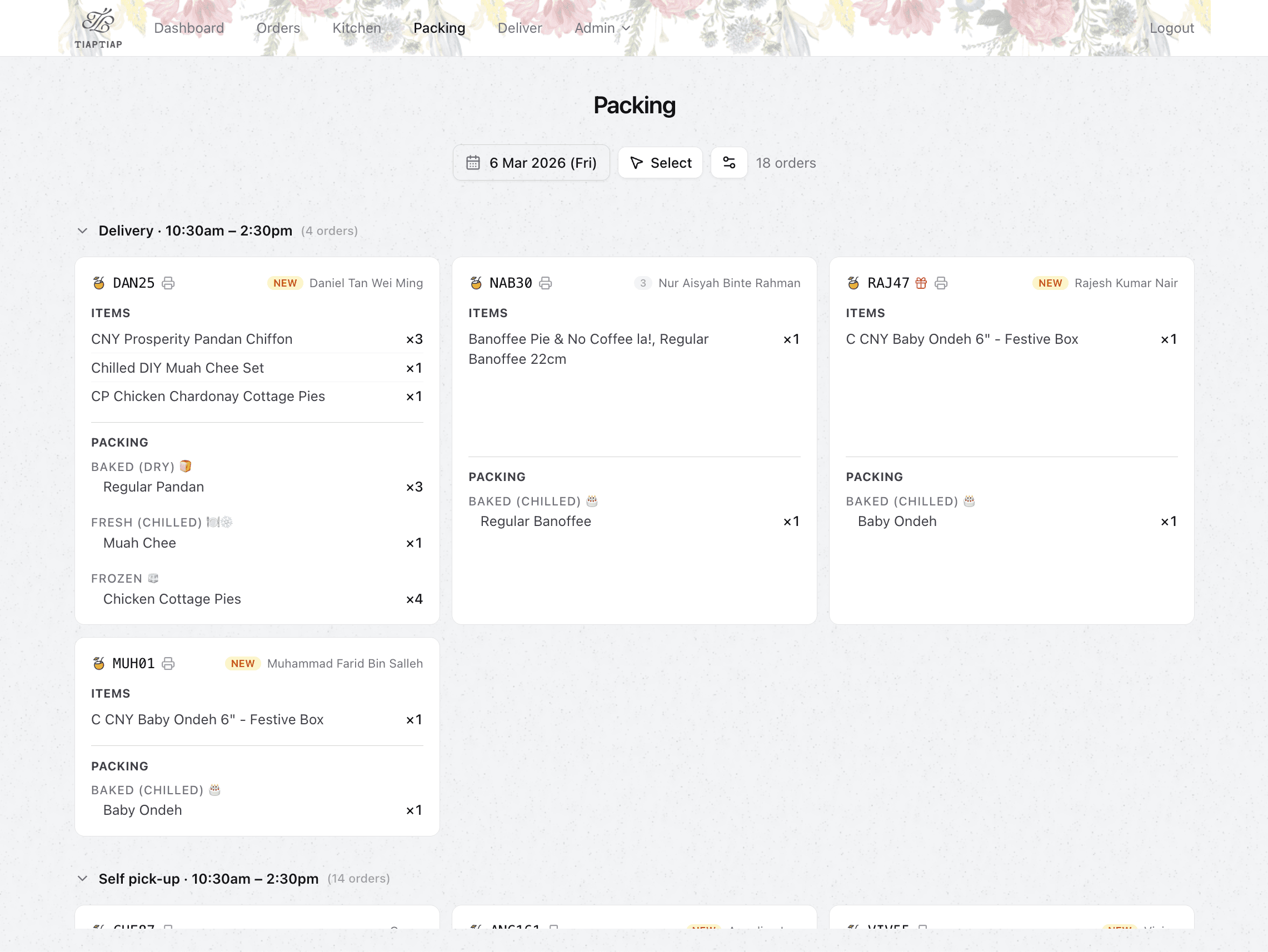
Task: Open the Orders page
Action: [278, 28]
